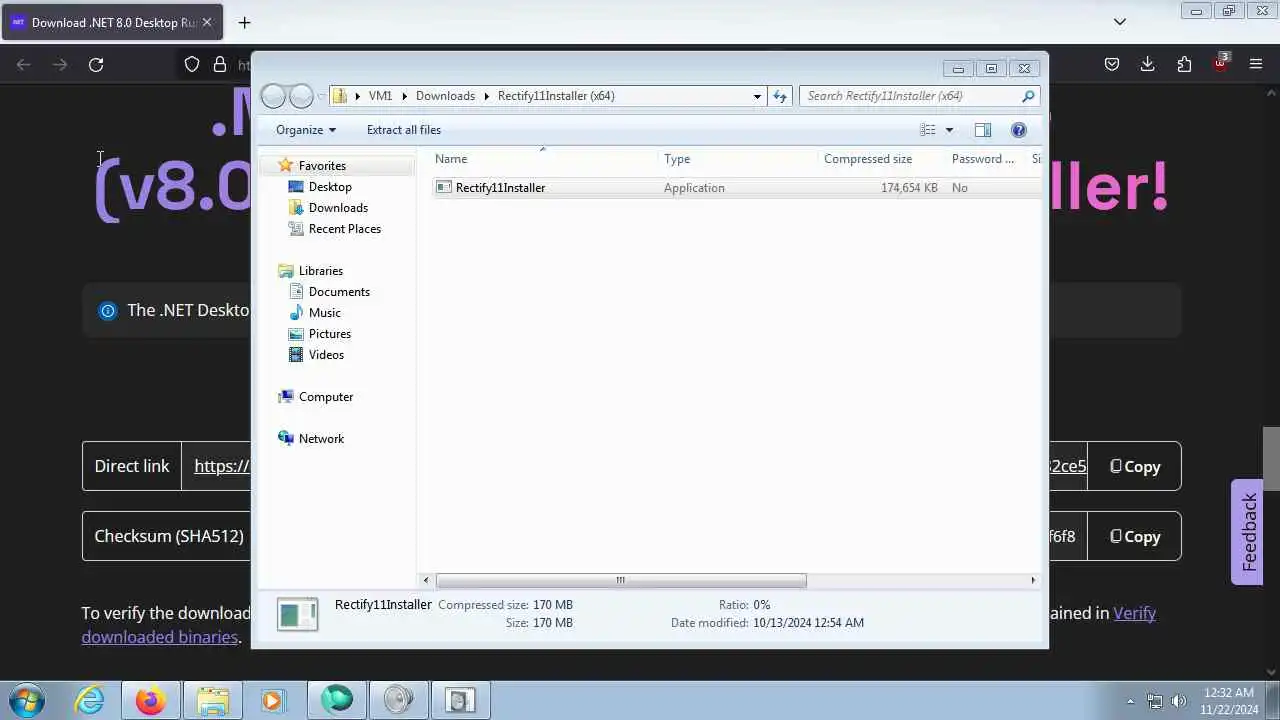Select Rectify11Installer application file icon

444,187
